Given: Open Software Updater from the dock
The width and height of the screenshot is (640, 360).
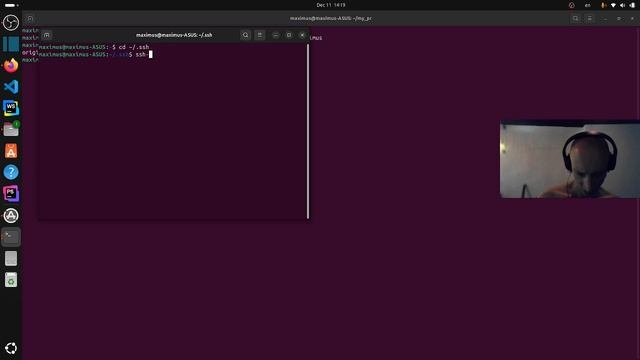Looking at the screenshot, I should [x=11, y=216].
